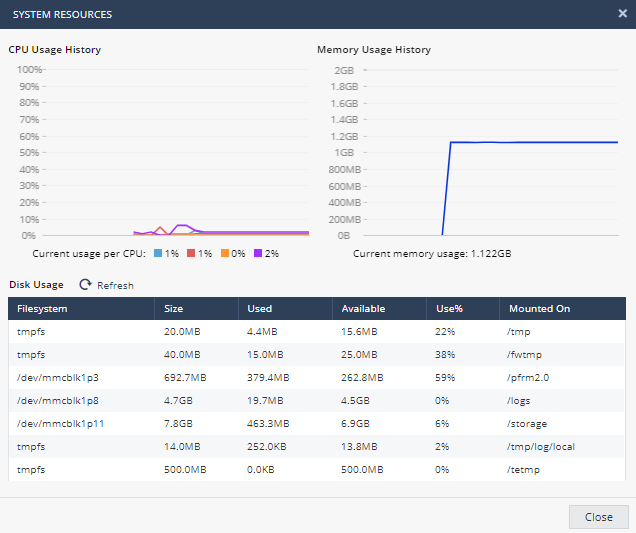Click the CPU Usage History chart area
The image size is (636, 533).
(x=175, y=152)
